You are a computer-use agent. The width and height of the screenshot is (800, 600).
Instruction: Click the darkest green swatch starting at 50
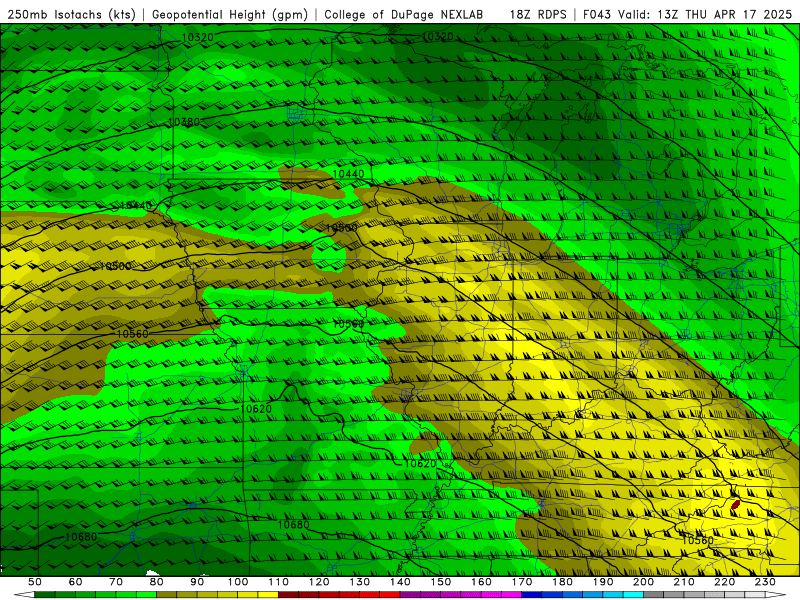tap(45, 594)
